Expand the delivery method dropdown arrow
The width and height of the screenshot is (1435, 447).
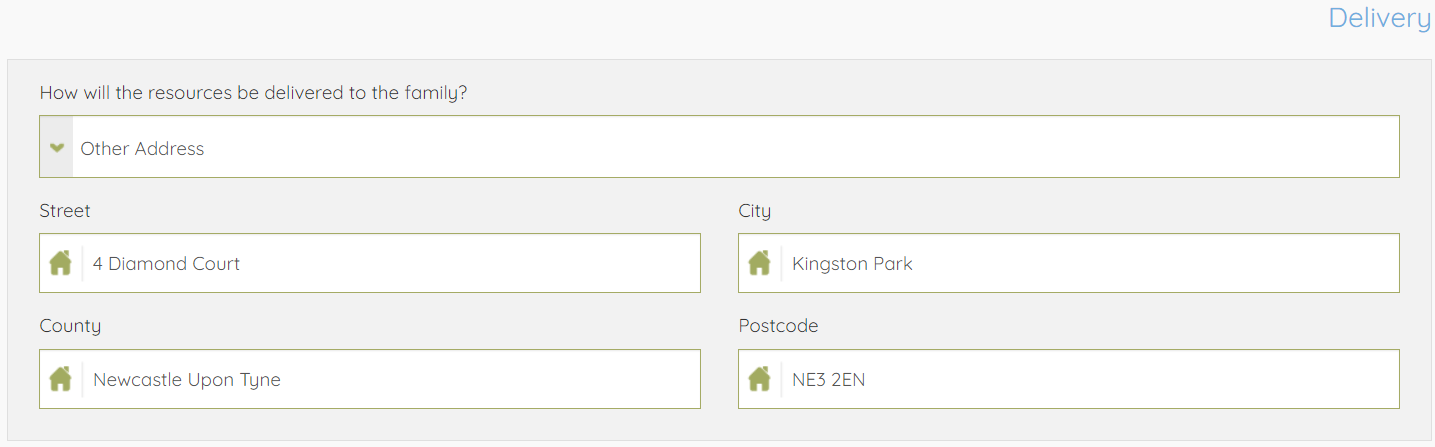click(57, 148)
